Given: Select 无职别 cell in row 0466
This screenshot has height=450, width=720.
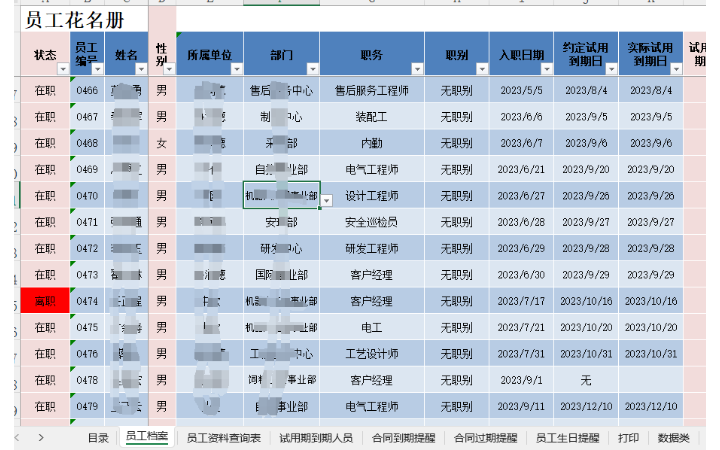Looking at the screenshot, I should tap(457, 90).
